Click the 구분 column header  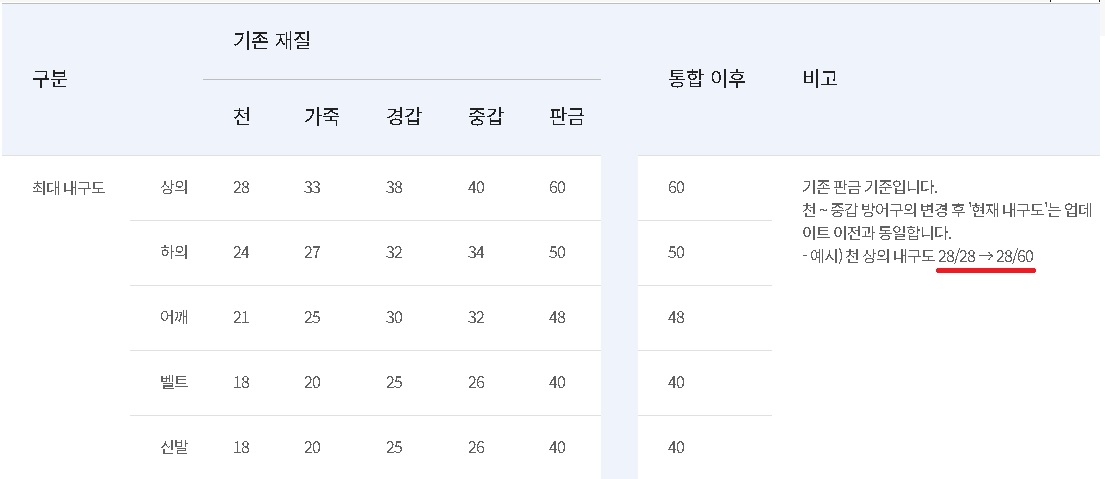click(49, 79)
